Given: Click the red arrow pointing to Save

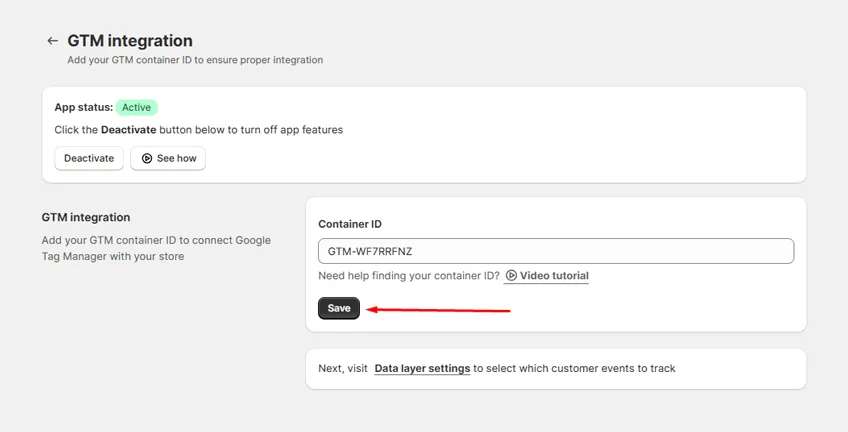Looking at the screenshot, I should pyautogui.click(x=439, y=310).
